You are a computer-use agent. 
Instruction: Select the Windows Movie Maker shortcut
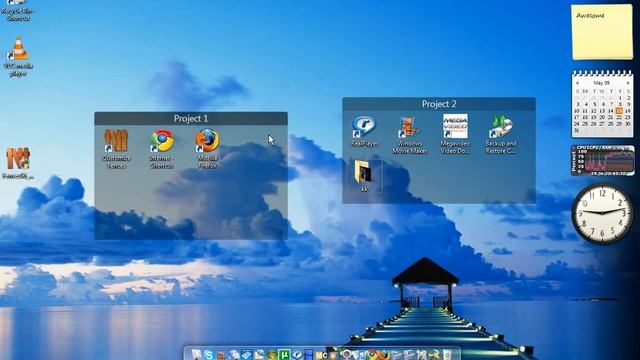coord(409,134)
